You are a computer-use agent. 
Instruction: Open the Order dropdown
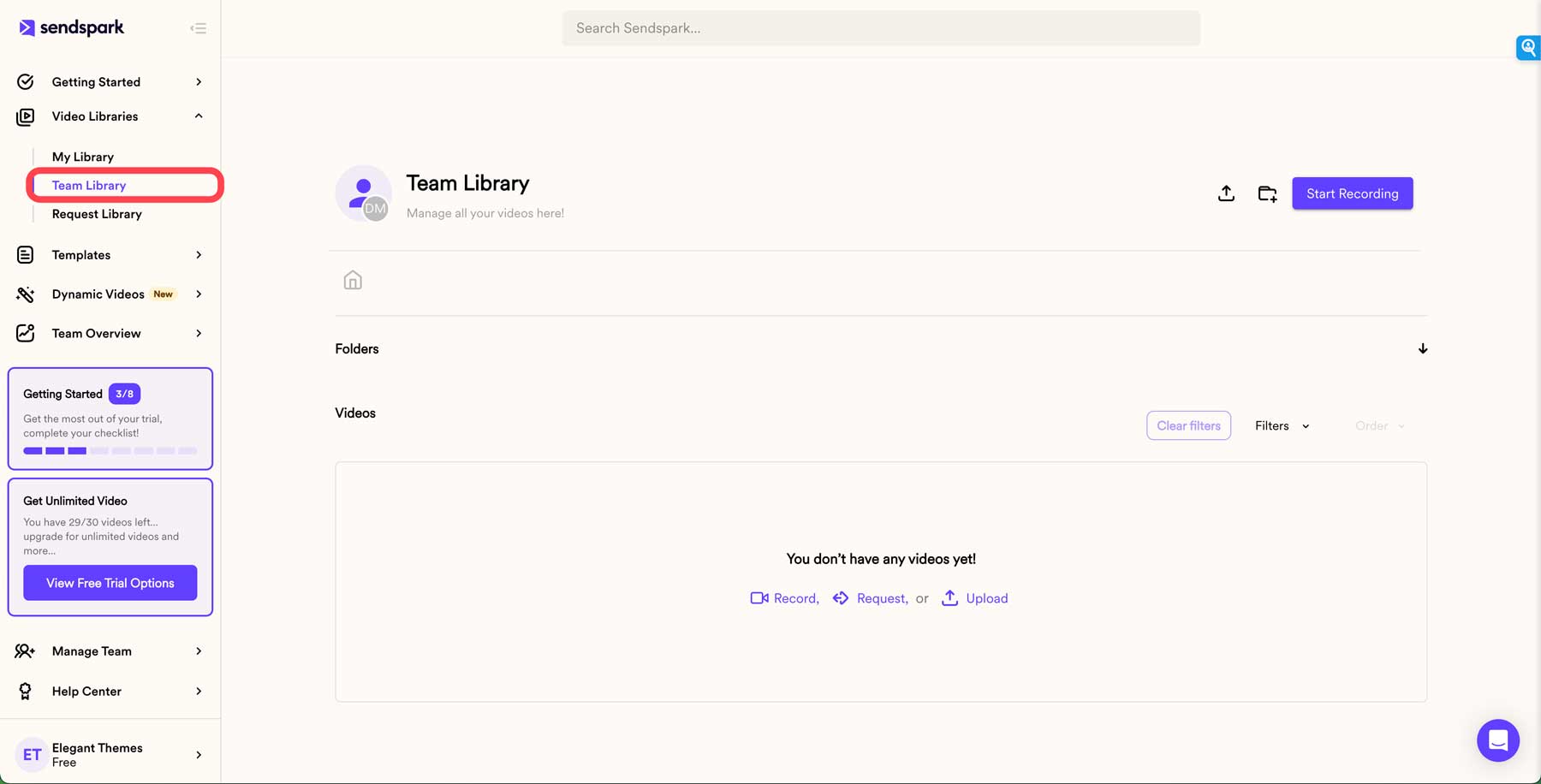1378,425
